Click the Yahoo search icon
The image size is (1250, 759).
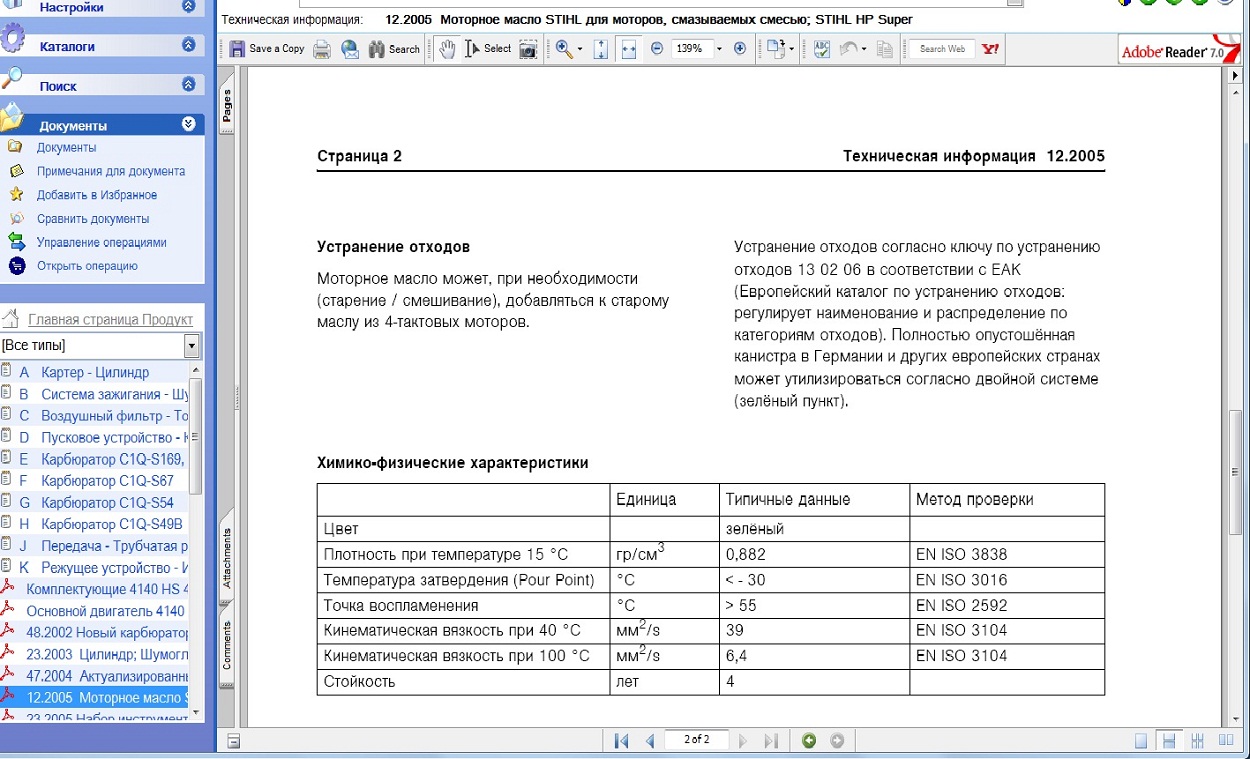pyautogui.click(x=991, y=48)
